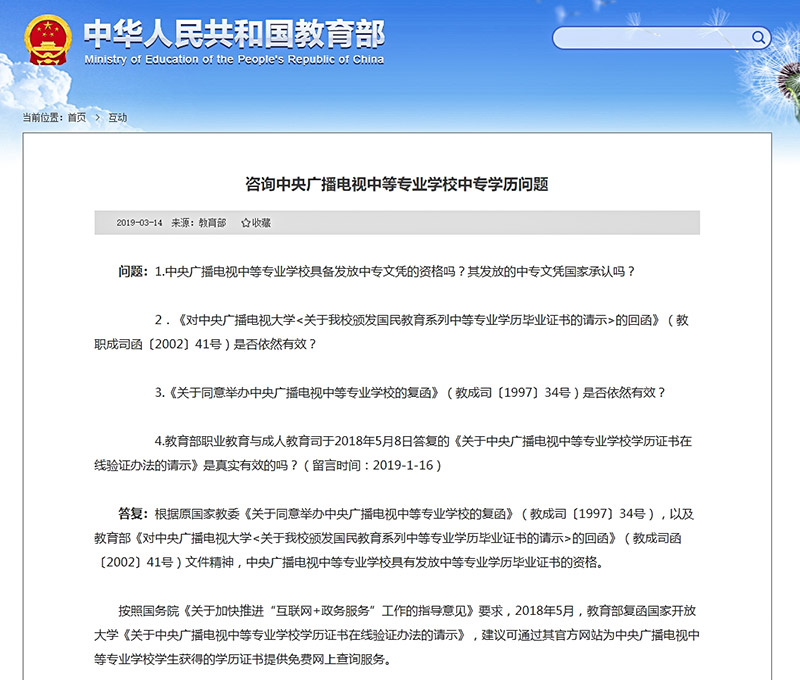
Task: Click the 当前位置 label
Action: [x=42, y=118]
